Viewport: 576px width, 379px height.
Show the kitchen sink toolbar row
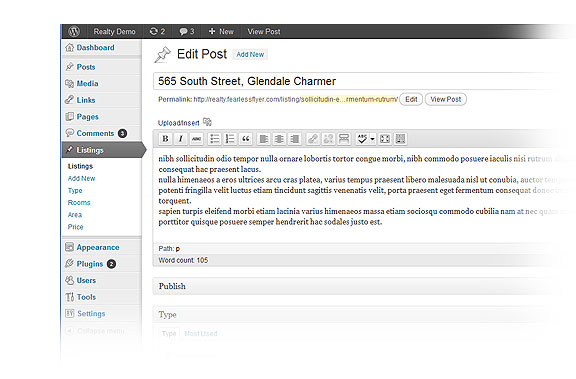(x=400, y=139)
